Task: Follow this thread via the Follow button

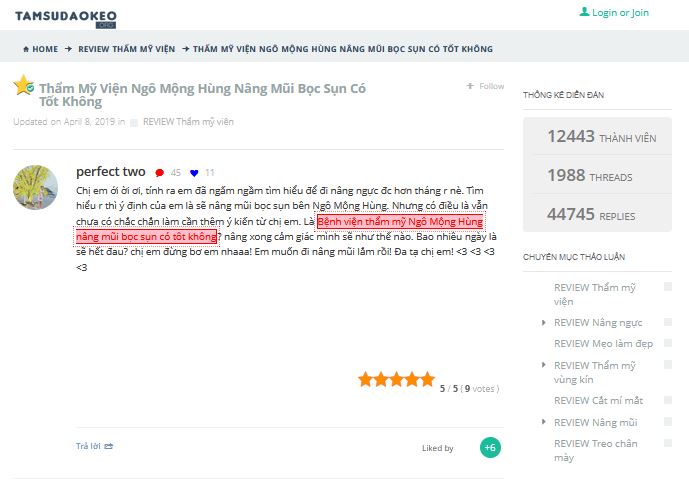Action: click(485, 86)
